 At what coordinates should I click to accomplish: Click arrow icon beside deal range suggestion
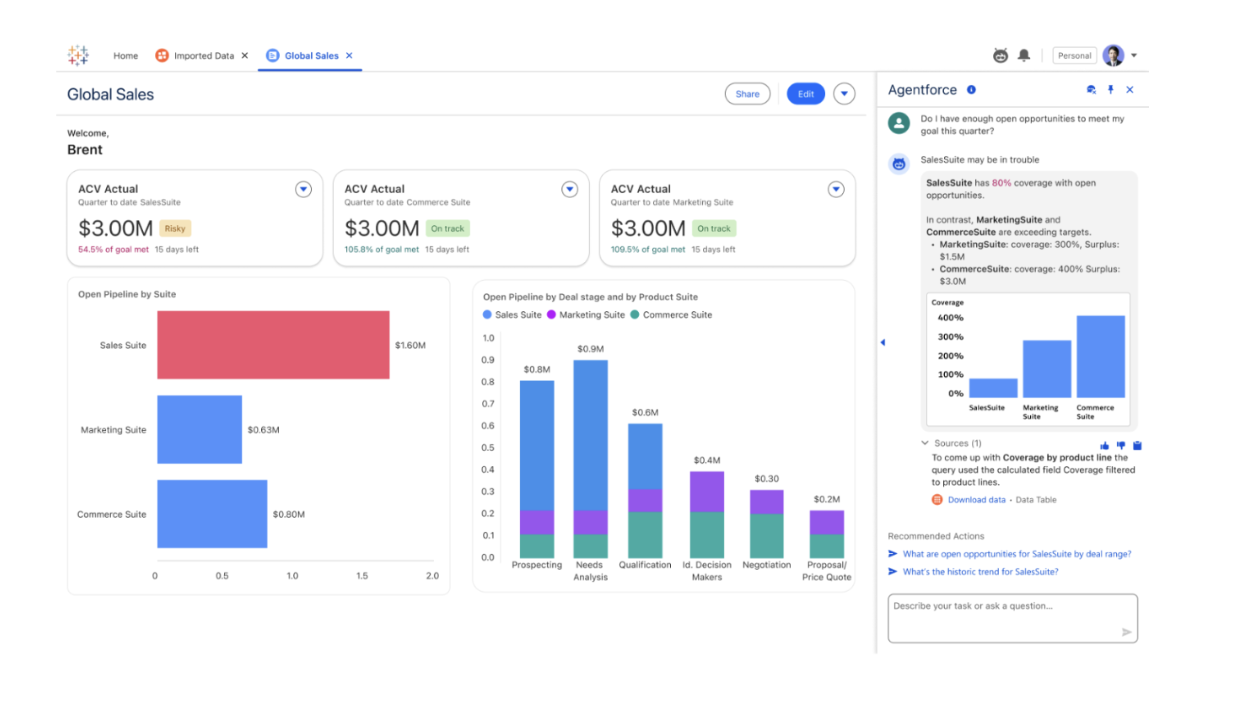(x=893, y=554)
